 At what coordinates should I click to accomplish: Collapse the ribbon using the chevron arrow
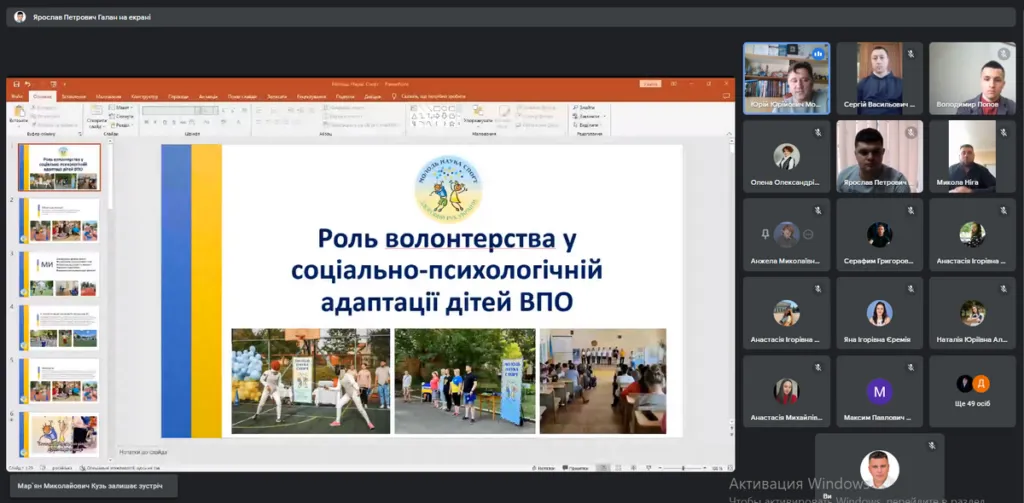click(727, 131)
